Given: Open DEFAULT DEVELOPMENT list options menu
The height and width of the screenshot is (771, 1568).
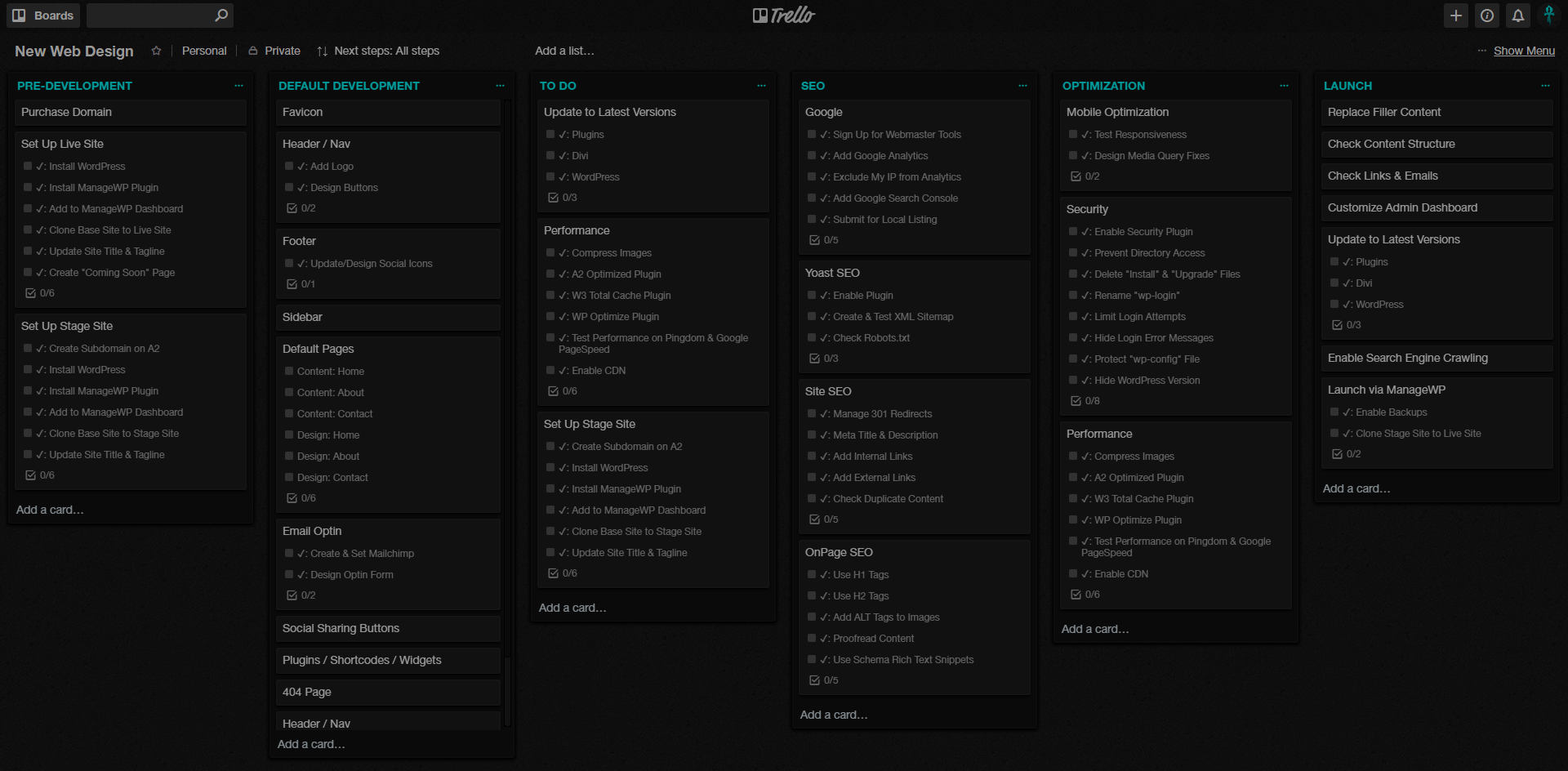Looking at the screenshot, I should (500, 86).
